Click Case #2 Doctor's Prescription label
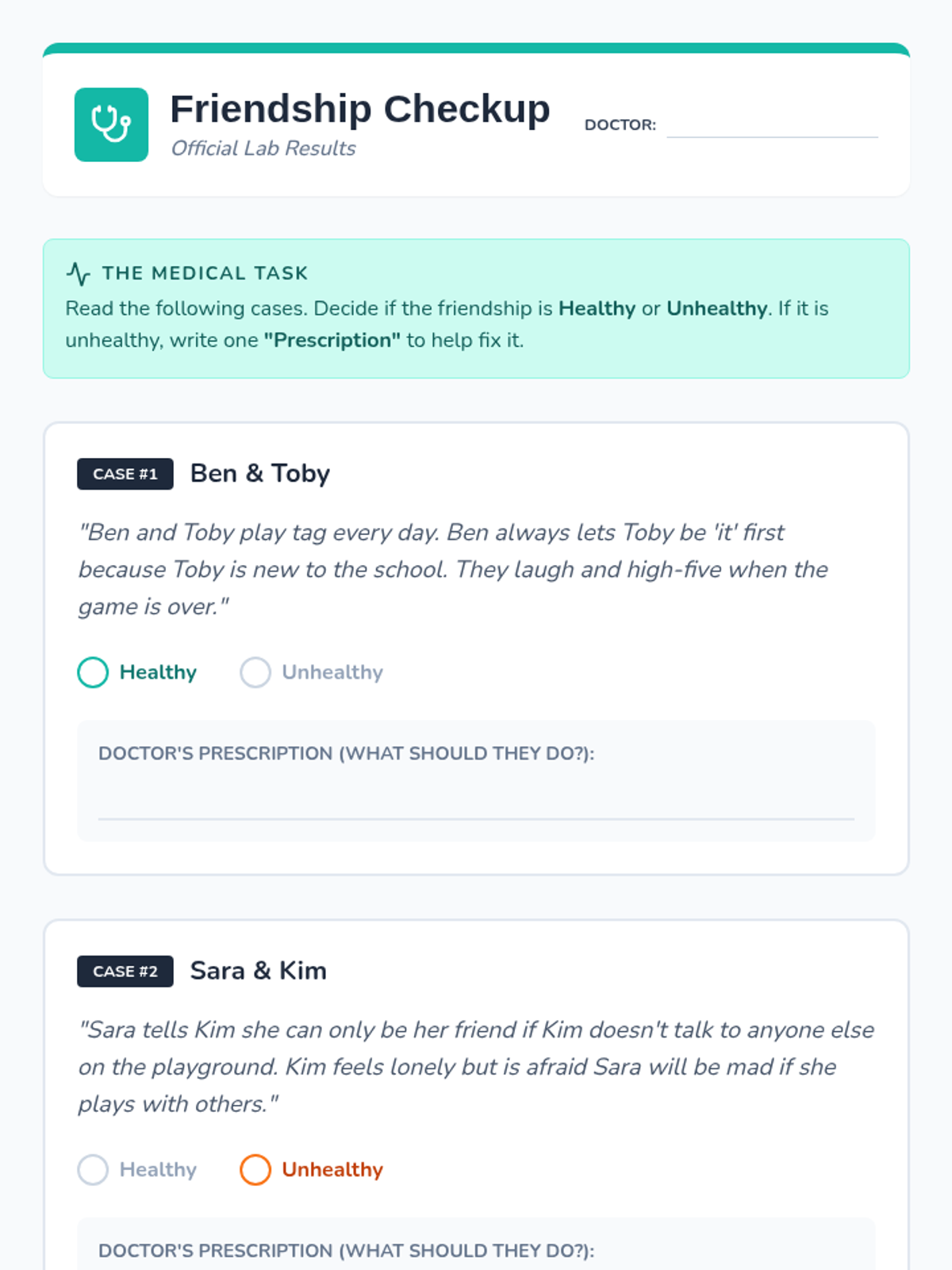 [346, 1250]
